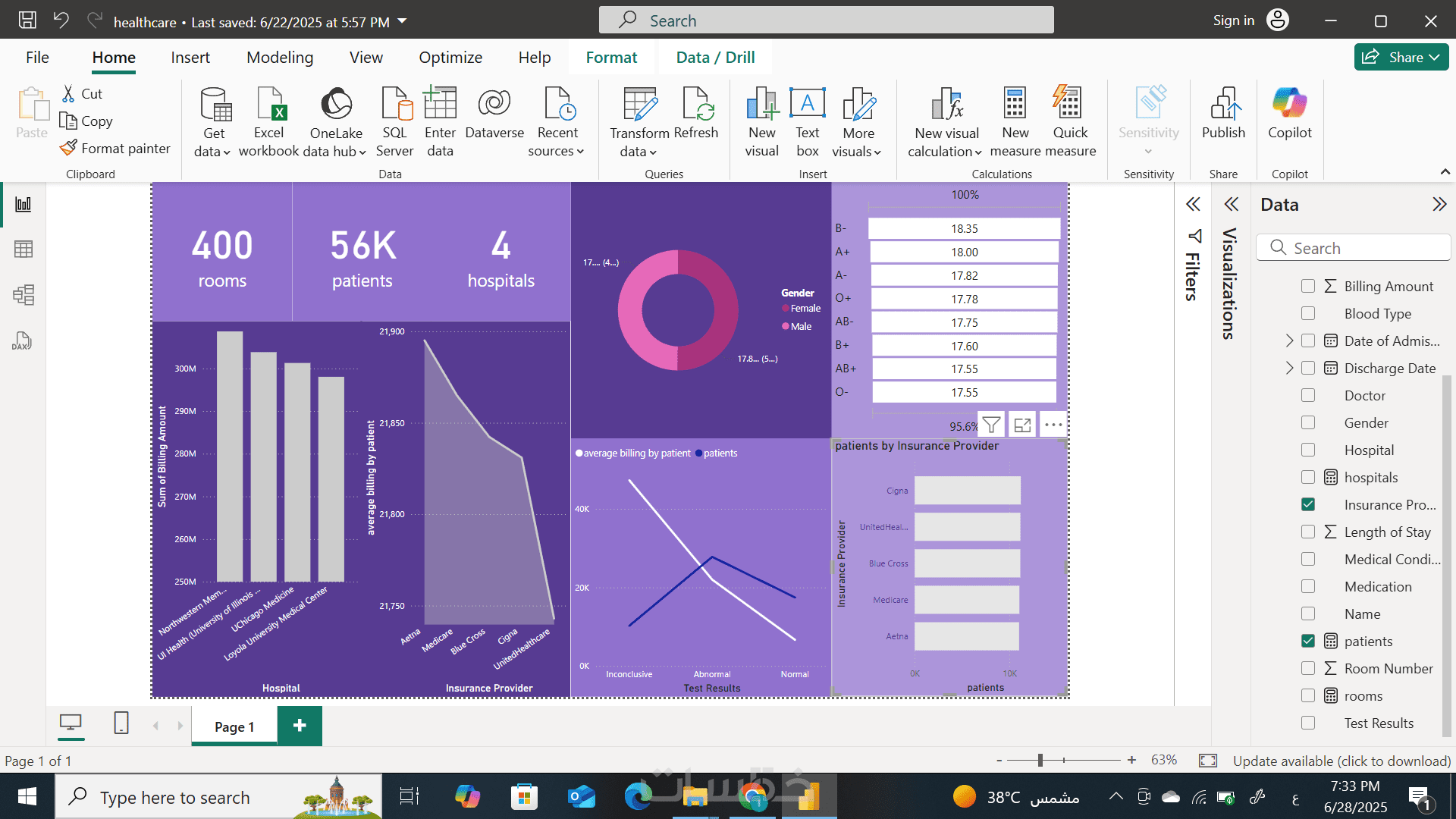Uncheck the Insurance Provider field checkbox

[x=1307, y=505]
